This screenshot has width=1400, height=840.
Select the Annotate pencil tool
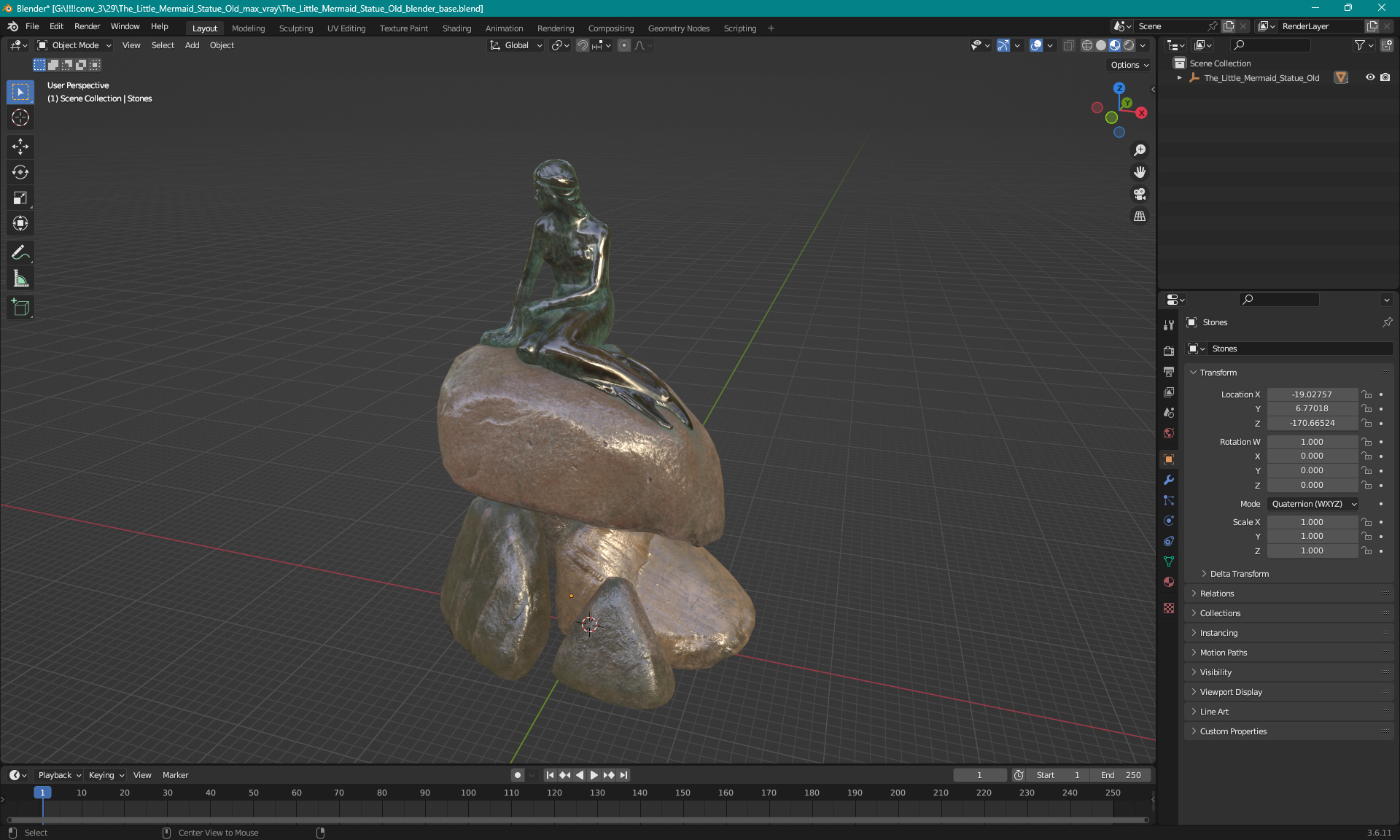20,252
